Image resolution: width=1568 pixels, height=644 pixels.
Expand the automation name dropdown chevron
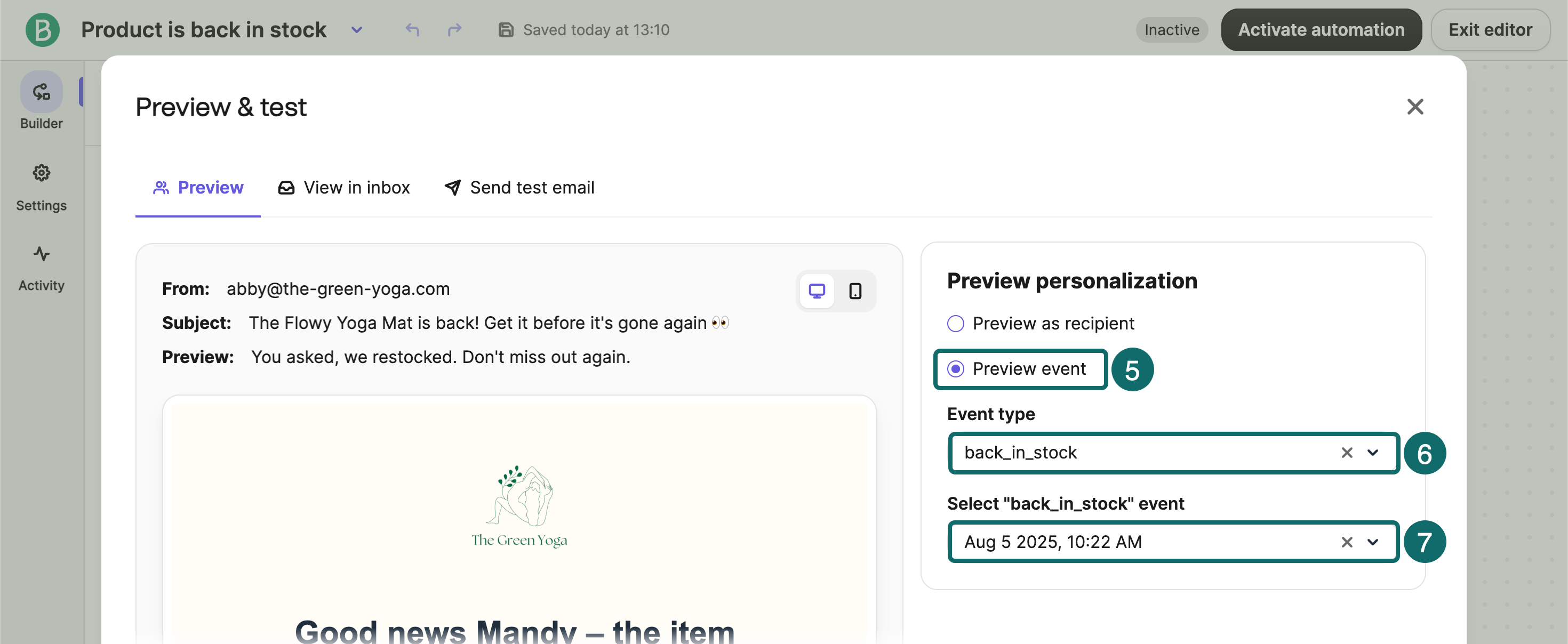pos(357,30)
